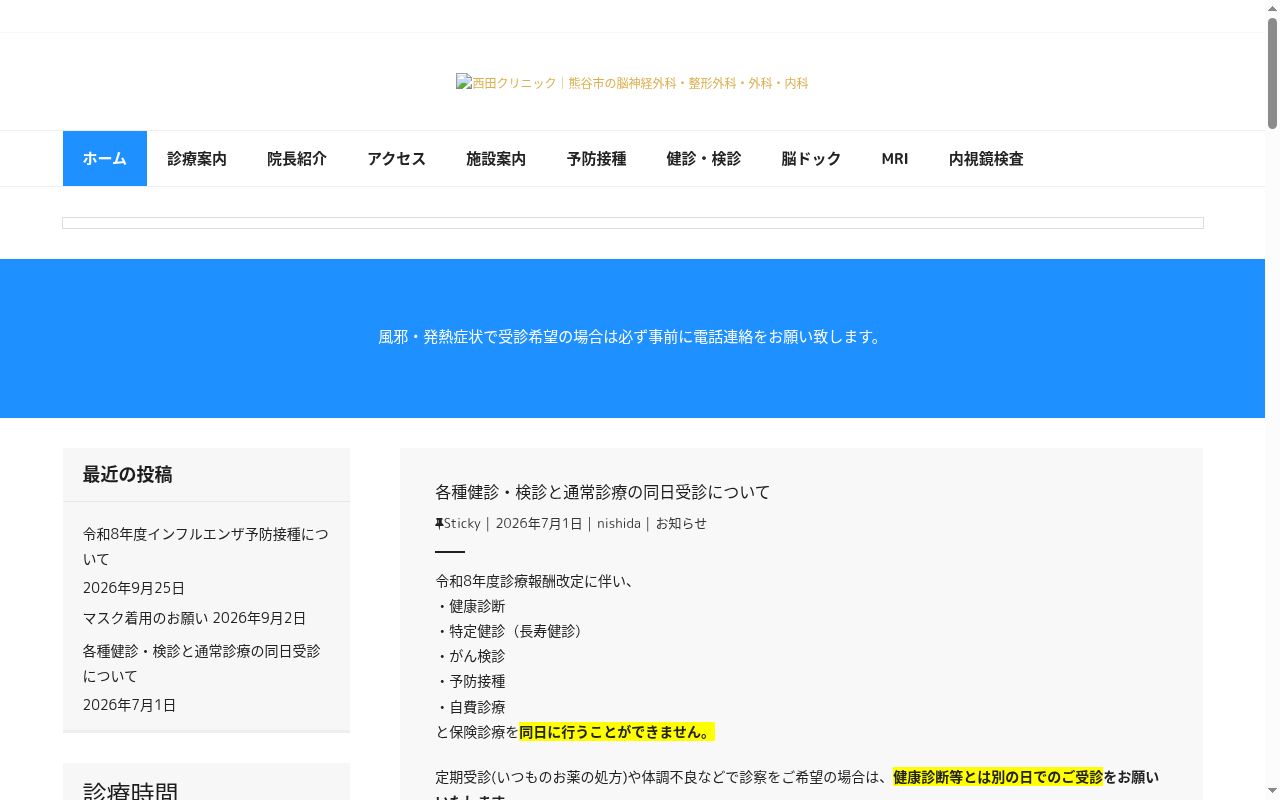Screen dimensions: 1280x800
Task: Open the 診療案内 menu item
Action: tap(197, 158)
